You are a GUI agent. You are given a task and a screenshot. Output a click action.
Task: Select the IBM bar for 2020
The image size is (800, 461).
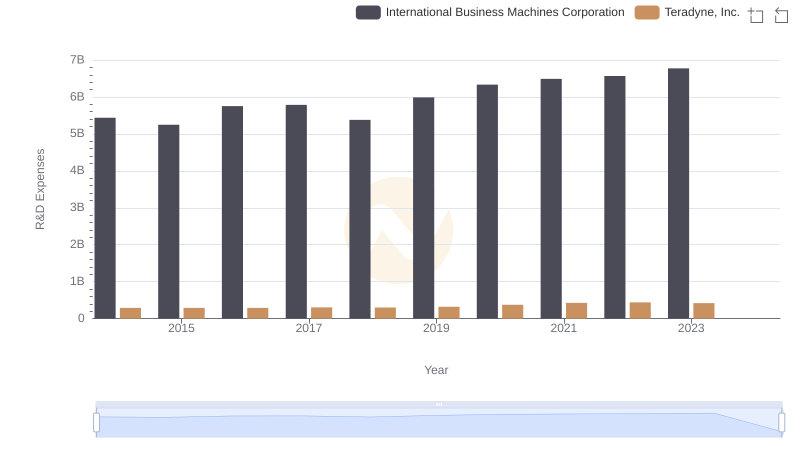tap(488, 201)
